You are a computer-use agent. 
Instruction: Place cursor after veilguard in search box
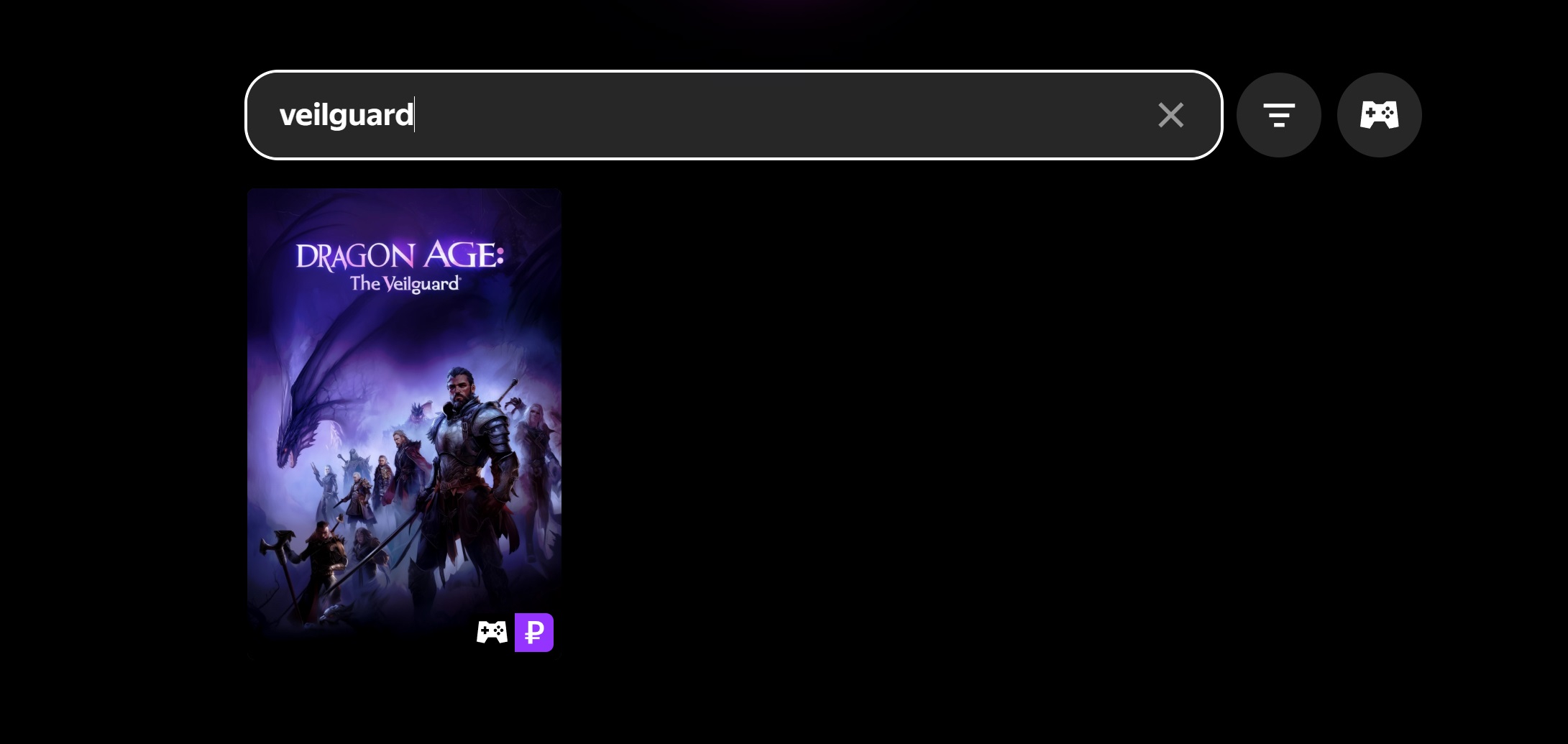(416, 115)
